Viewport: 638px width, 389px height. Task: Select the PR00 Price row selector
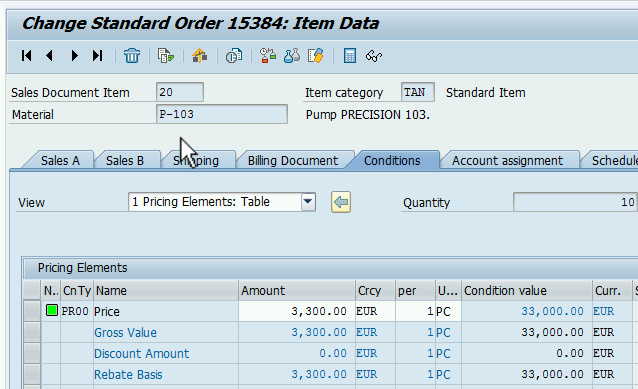32,311
